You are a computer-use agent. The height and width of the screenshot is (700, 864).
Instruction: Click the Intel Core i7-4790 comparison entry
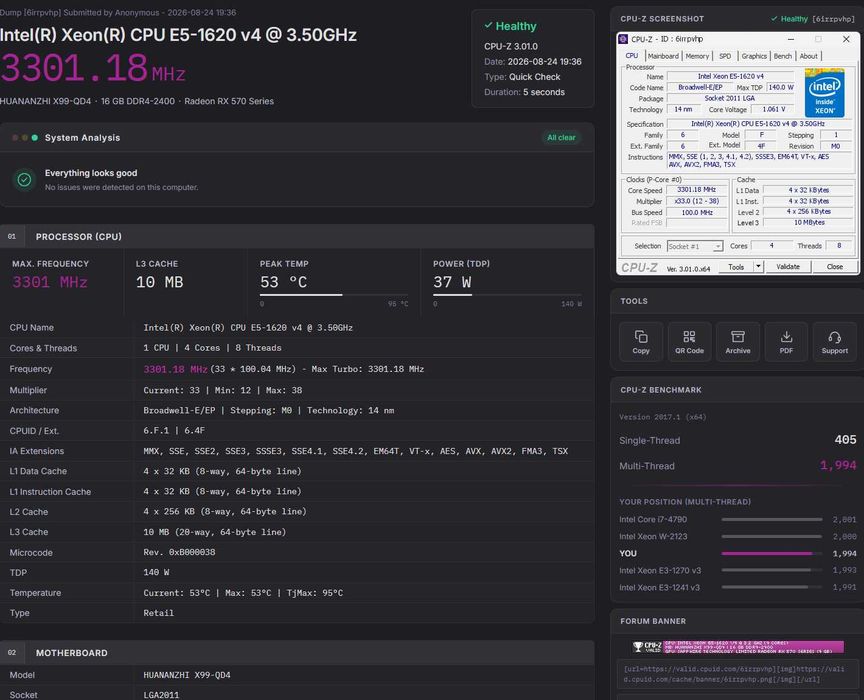click(x=737, y=519)
